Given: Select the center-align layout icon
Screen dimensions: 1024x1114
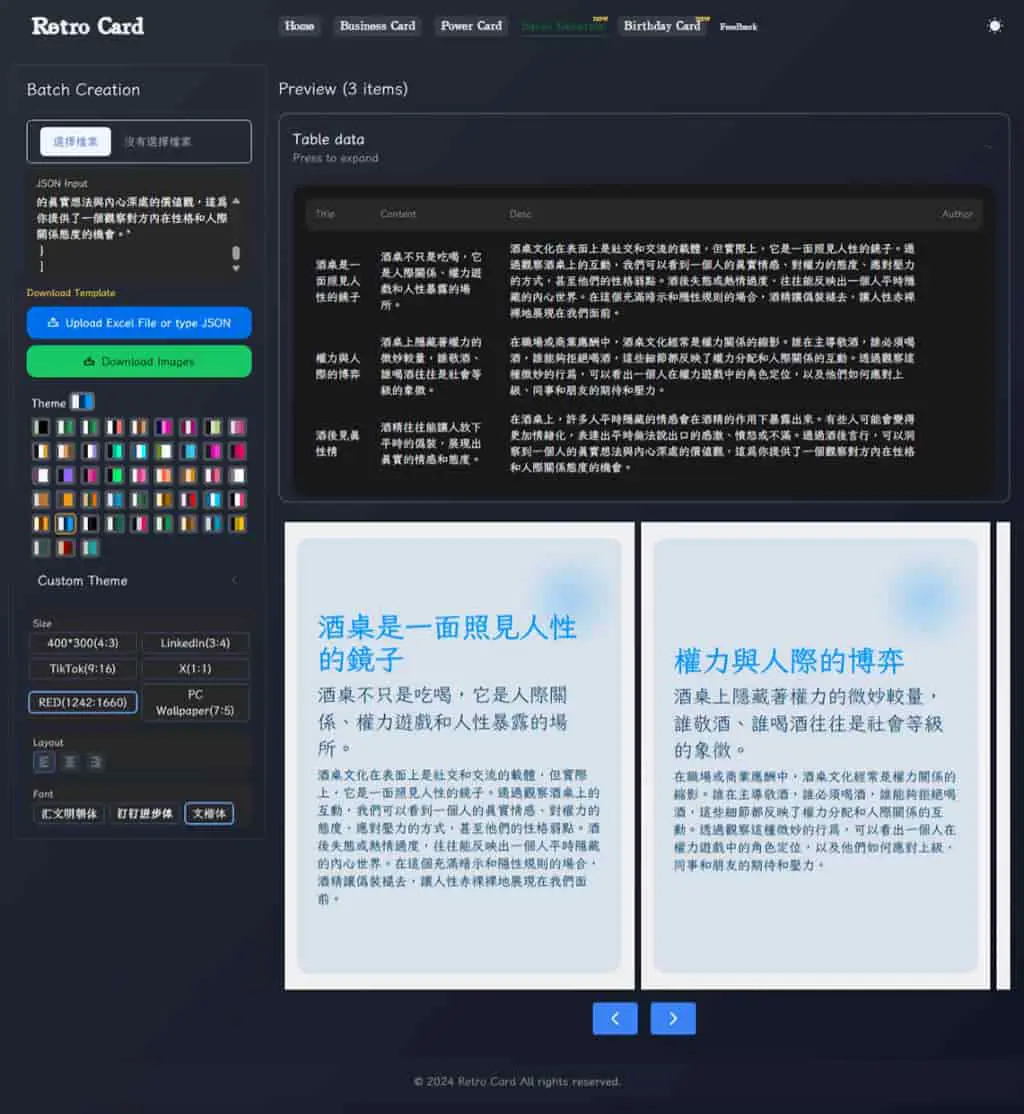Looking at the screenshot, I should [x=70, y=762].
